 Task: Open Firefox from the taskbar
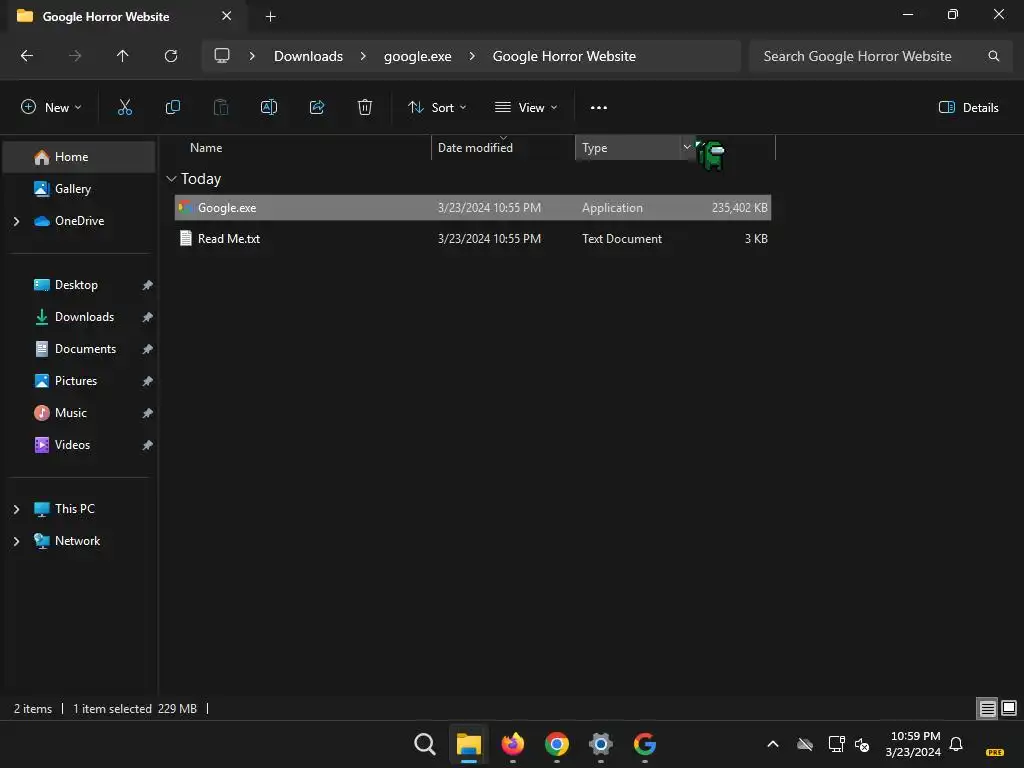coord(513,744)
